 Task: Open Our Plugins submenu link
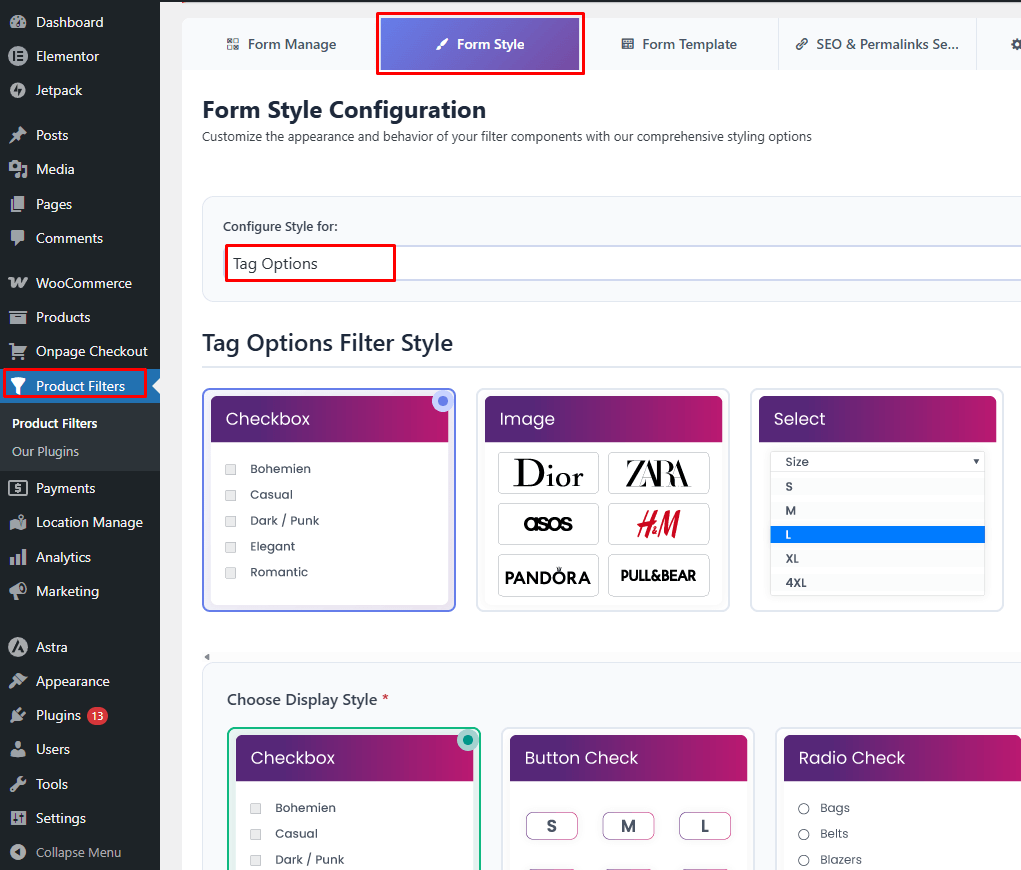(46, 451)
